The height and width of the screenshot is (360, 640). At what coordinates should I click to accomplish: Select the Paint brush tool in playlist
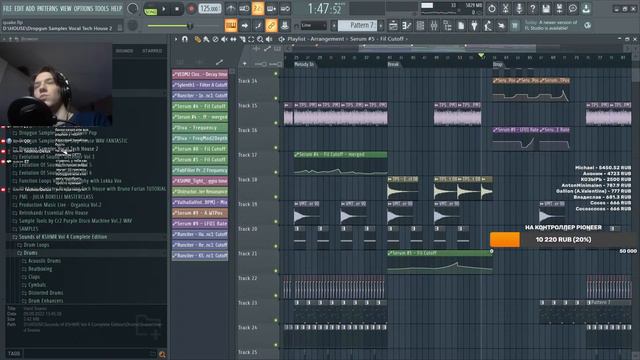pyautogui.click(x=207, y=39)
